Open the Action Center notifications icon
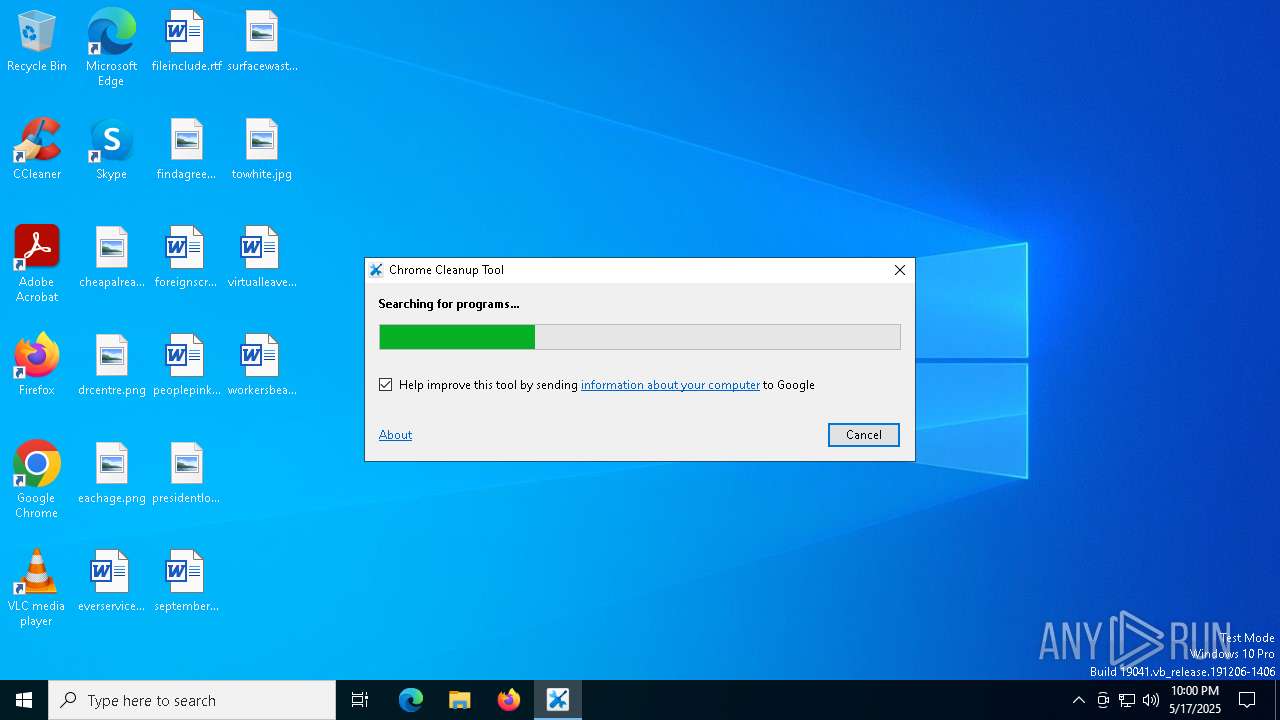This screenshot has height=720, width=1280. (1247, 700)
